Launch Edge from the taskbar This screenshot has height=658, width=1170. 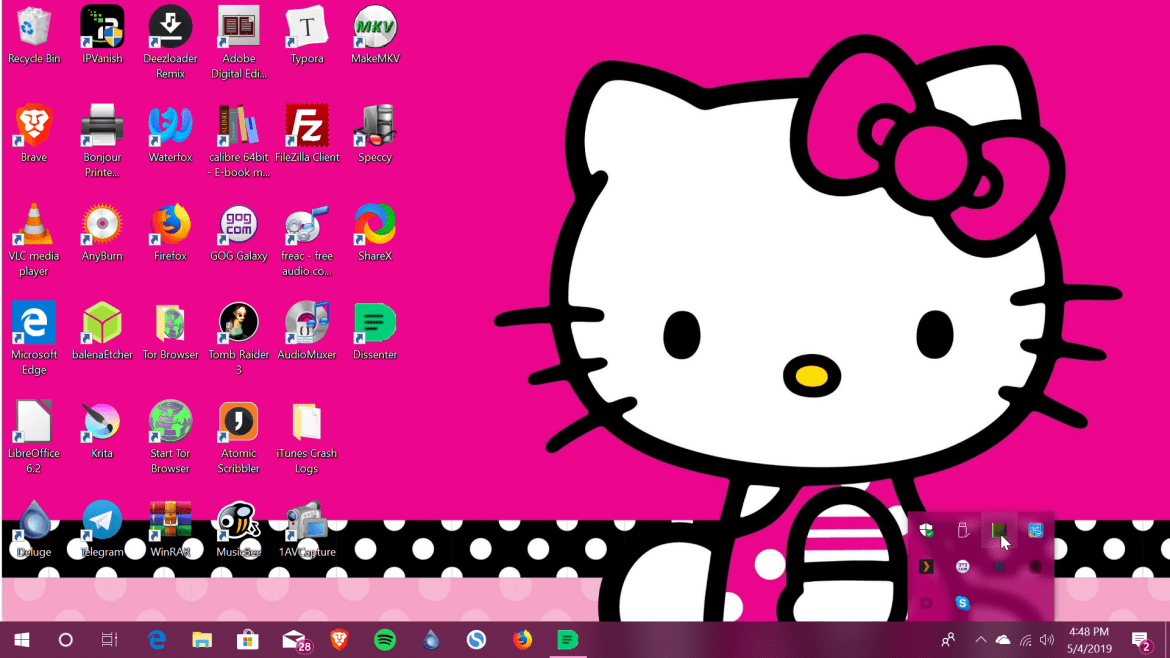[157, 640]
